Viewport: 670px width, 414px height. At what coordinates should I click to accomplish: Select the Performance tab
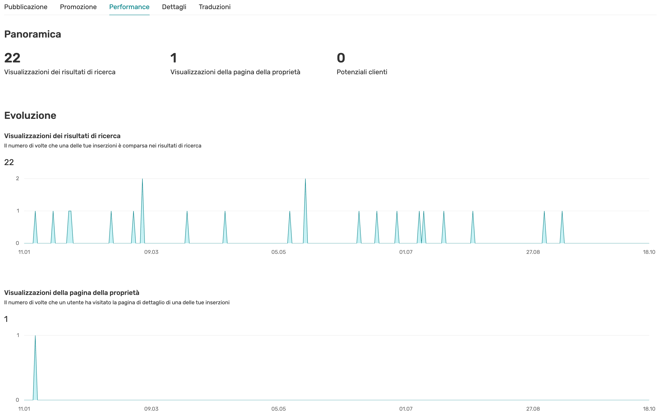[129, 7]
